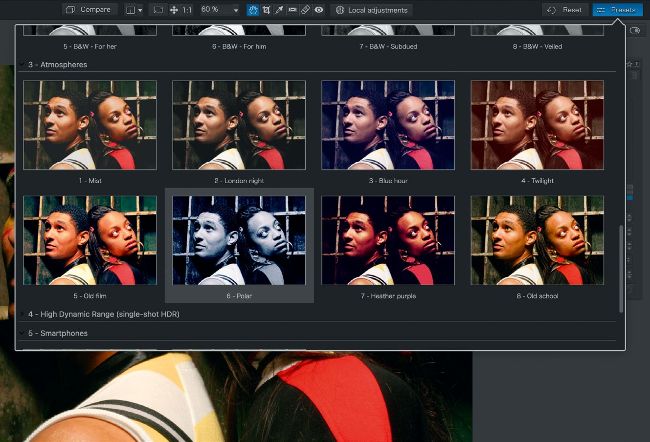Select the Crop tool

pos(266,9)
